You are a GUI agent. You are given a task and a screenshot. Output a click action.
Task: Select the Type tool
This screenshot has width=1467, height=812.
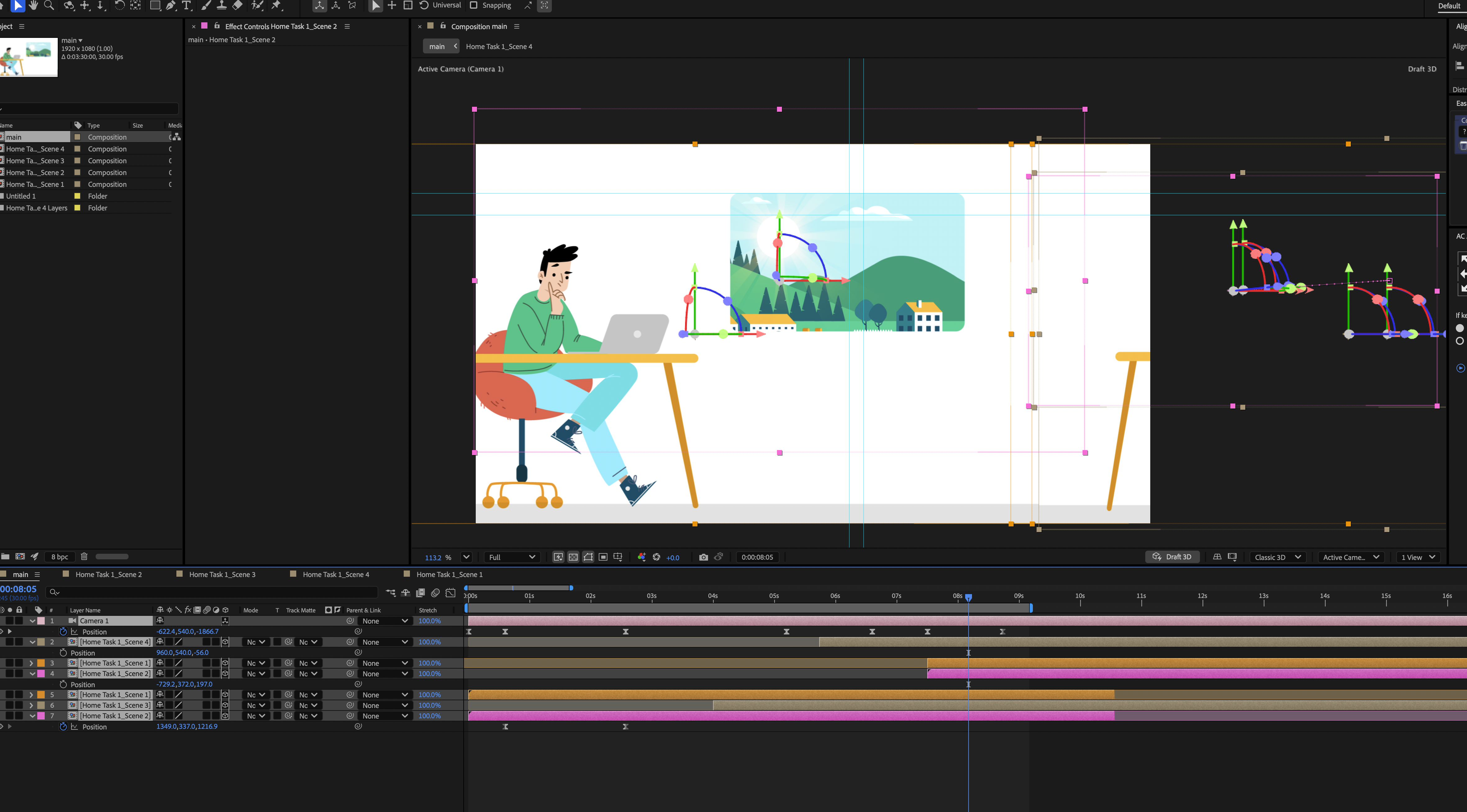pyautogui.click(x=186, y=5)
